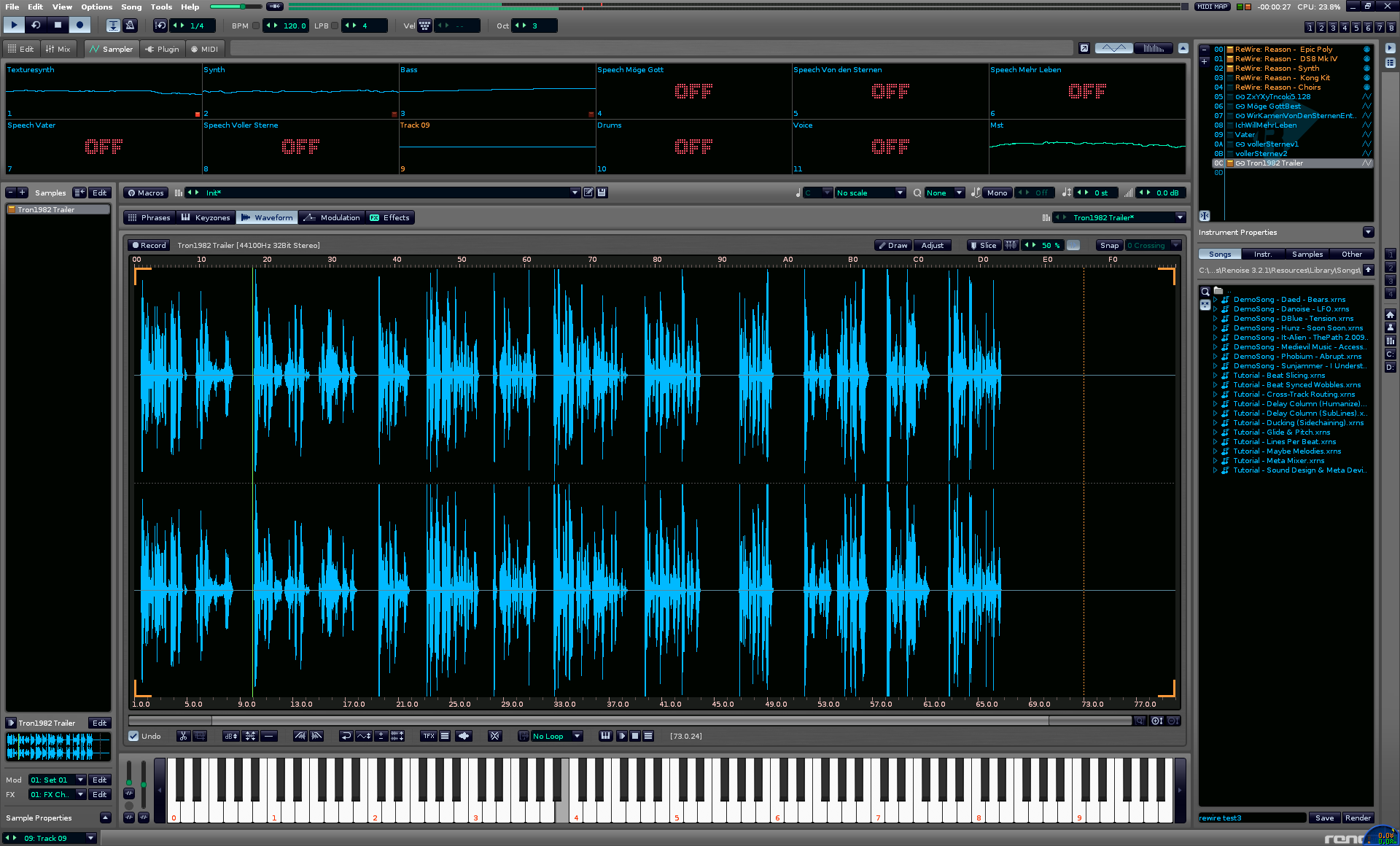
Task: Stop playback with the Stop button
Action: point(58,26)
